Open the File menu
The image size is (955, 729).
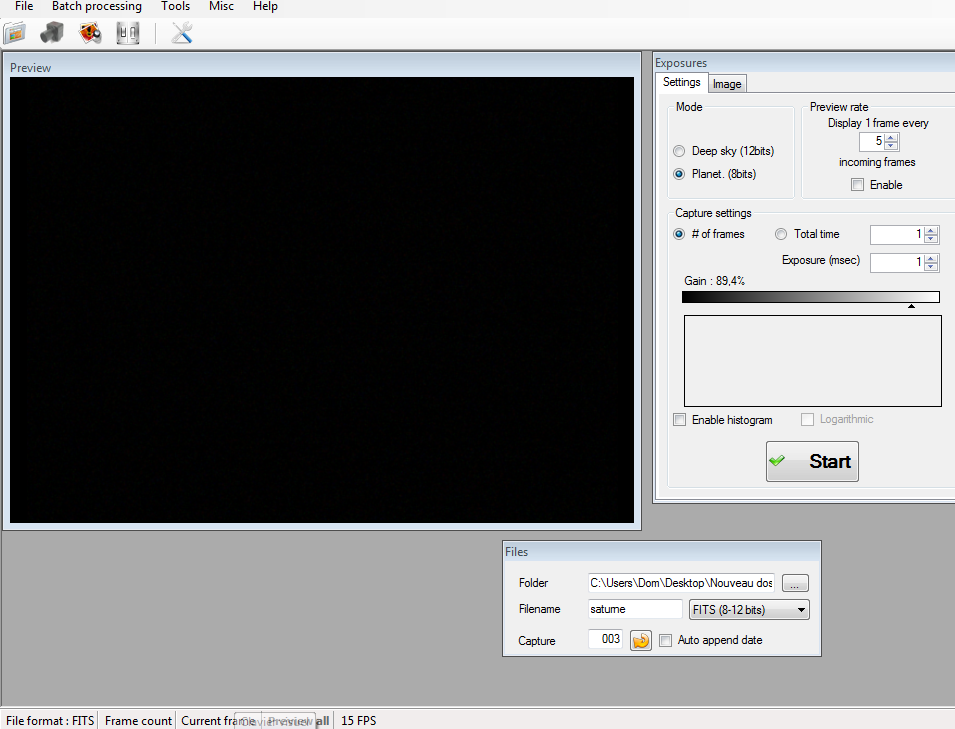pyautogui.click(x=24, y=7)
